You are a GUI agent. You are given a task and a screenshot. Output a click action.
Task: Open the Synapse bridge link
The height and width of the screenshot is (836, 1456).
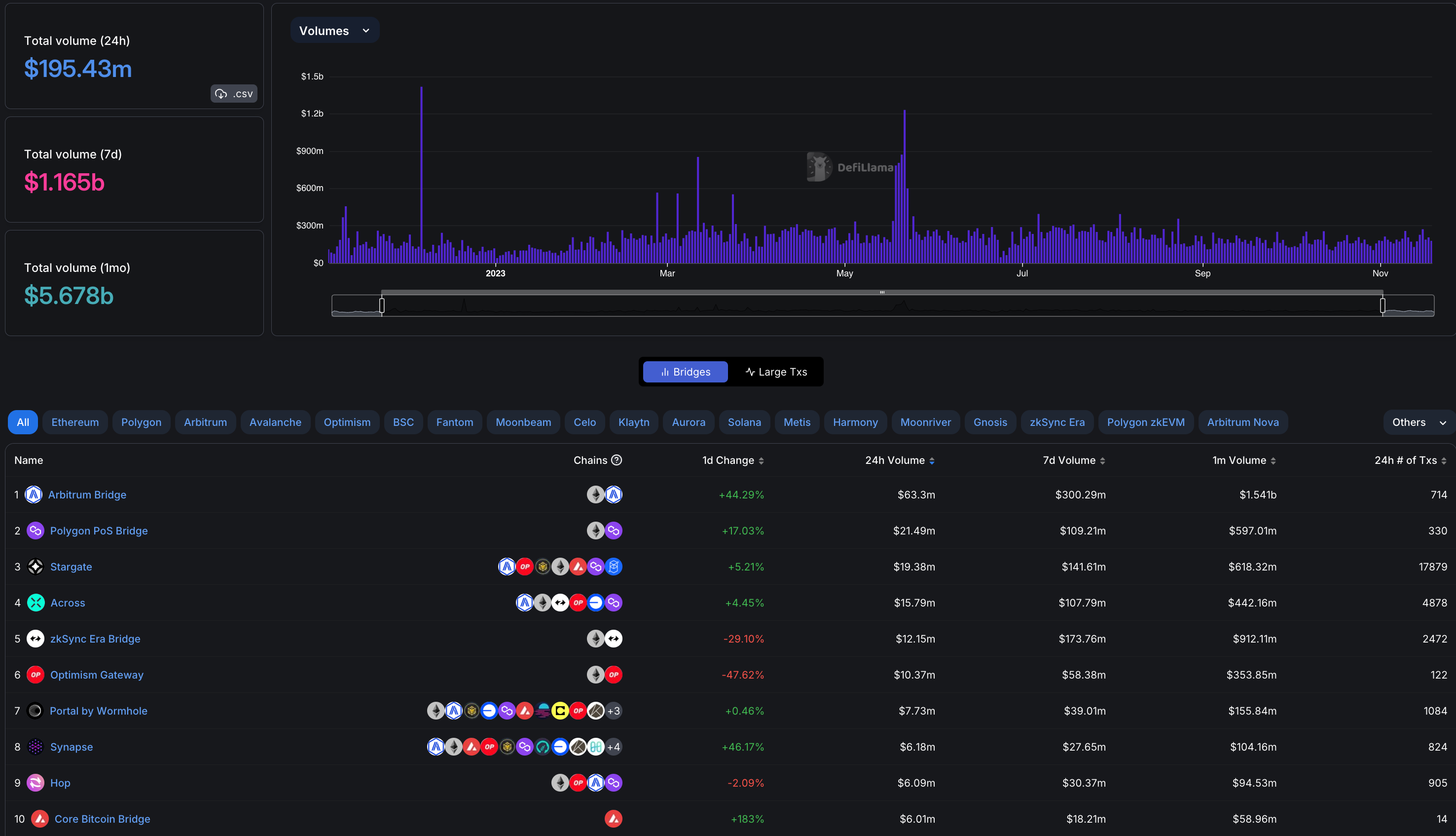click(72, 747)
